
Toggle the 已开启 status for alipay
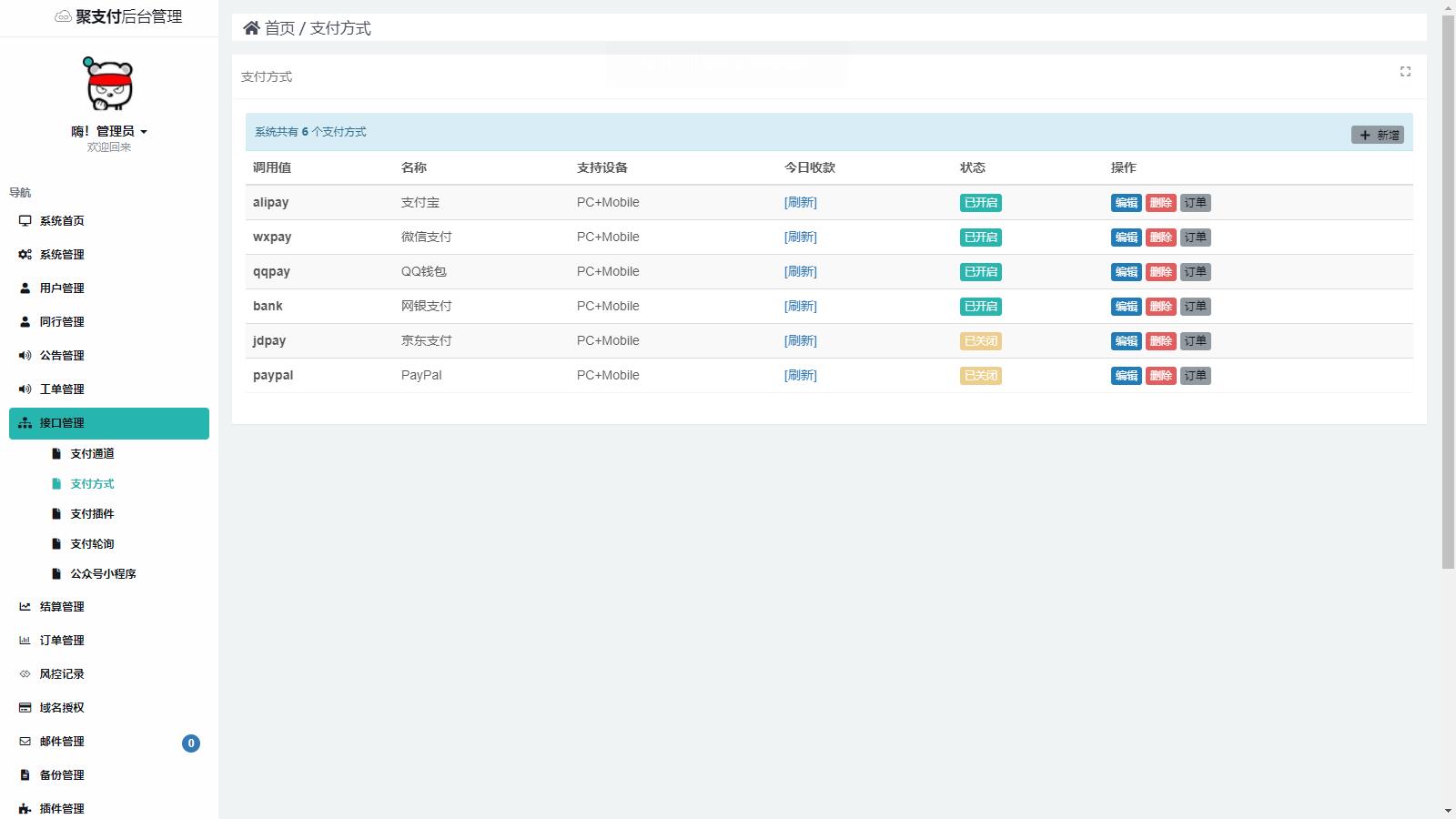(980, 203)
